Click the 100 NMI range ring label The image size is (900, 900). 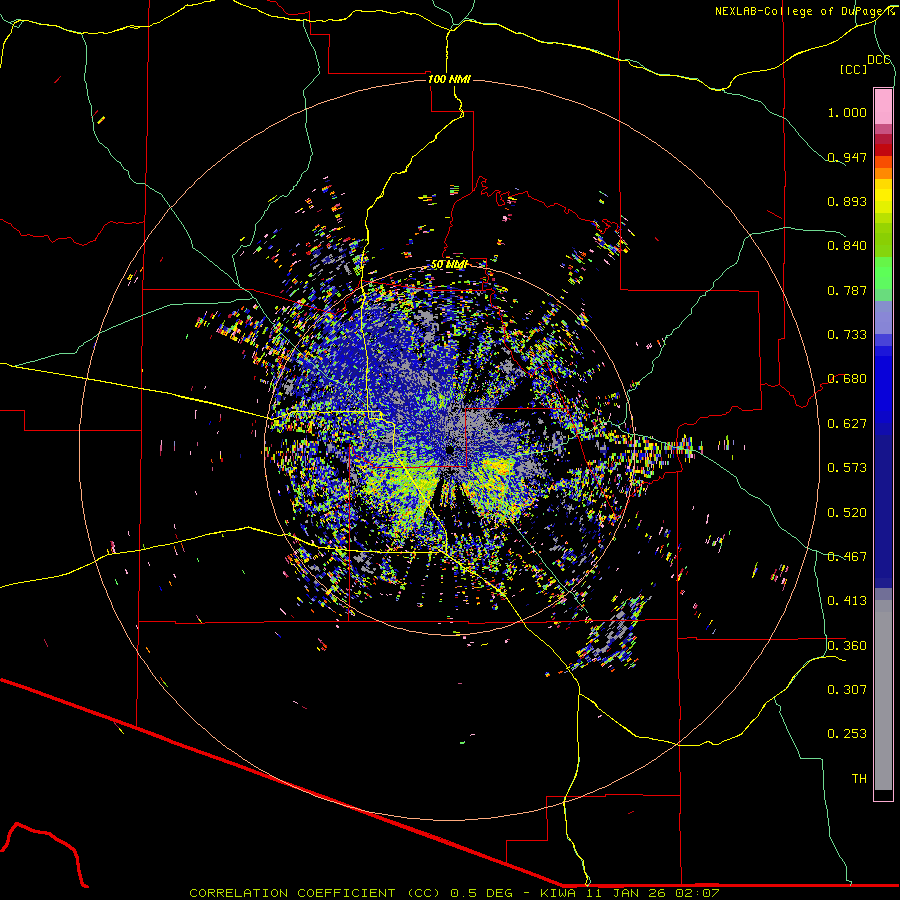click(449, 79)
